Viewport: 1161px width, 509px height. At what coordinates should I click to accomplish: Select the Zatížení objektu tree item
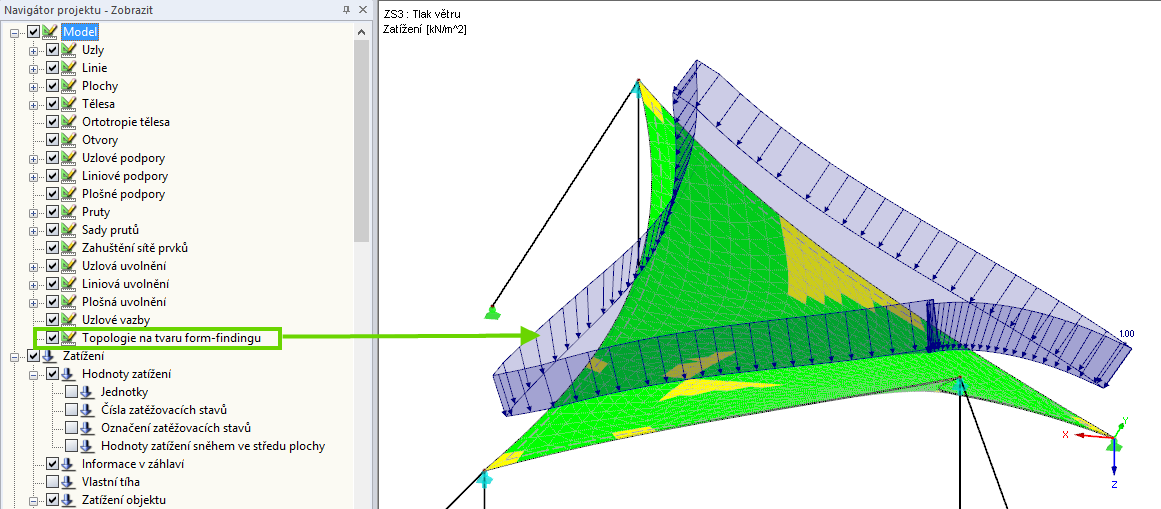click(x=124, y=500)
